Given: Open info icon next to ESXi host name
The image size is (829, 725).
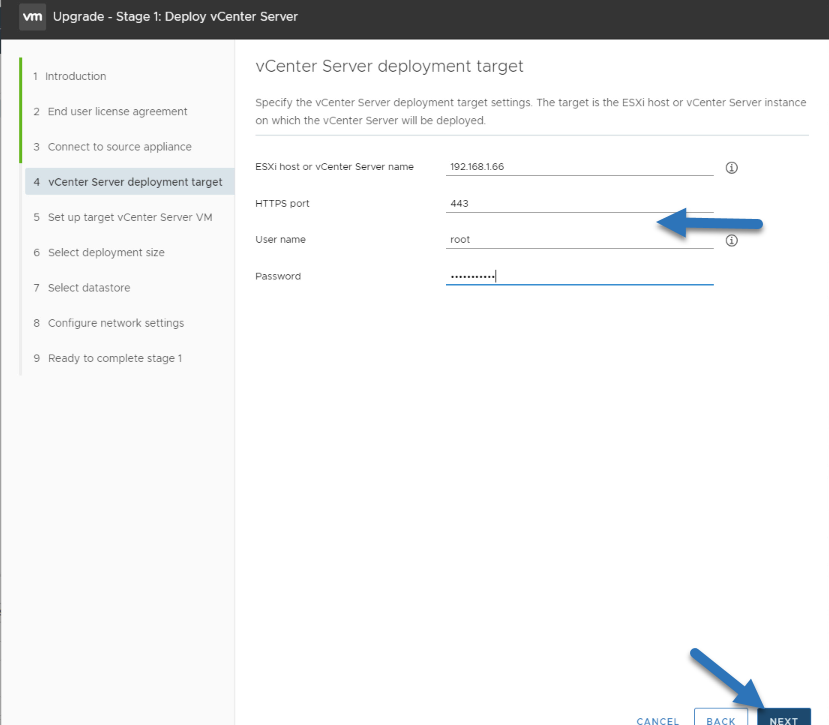Looking at the screenshot, I should [x=731, y=168].
